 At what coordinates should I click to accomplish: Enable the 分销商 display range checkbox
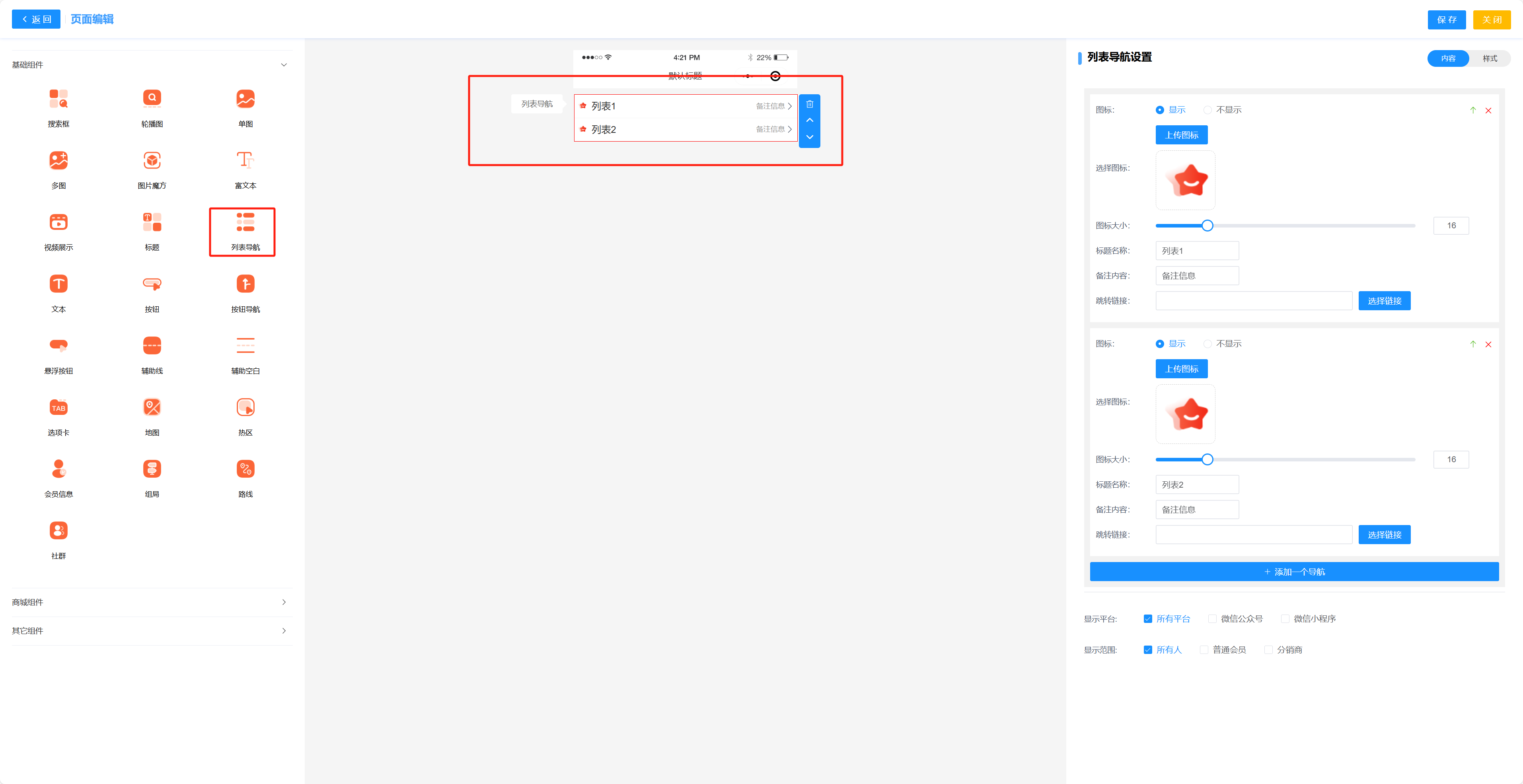pos(1268,650)
